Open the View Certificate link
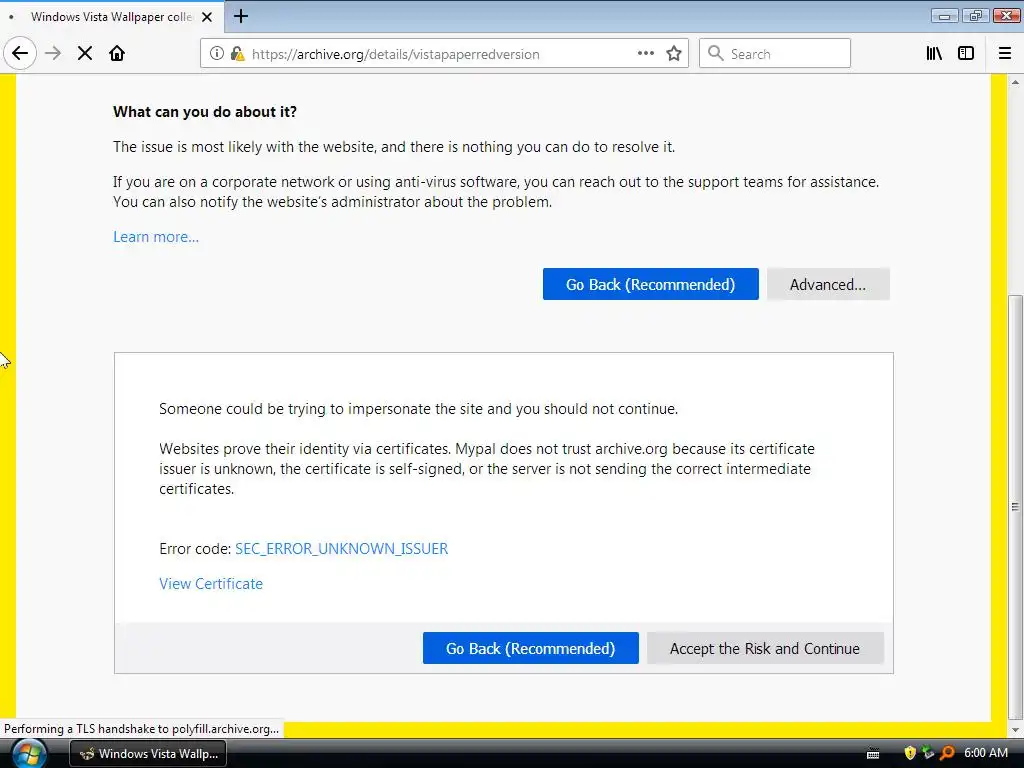This screenshot has height=768, width=1024. [211, 584]
